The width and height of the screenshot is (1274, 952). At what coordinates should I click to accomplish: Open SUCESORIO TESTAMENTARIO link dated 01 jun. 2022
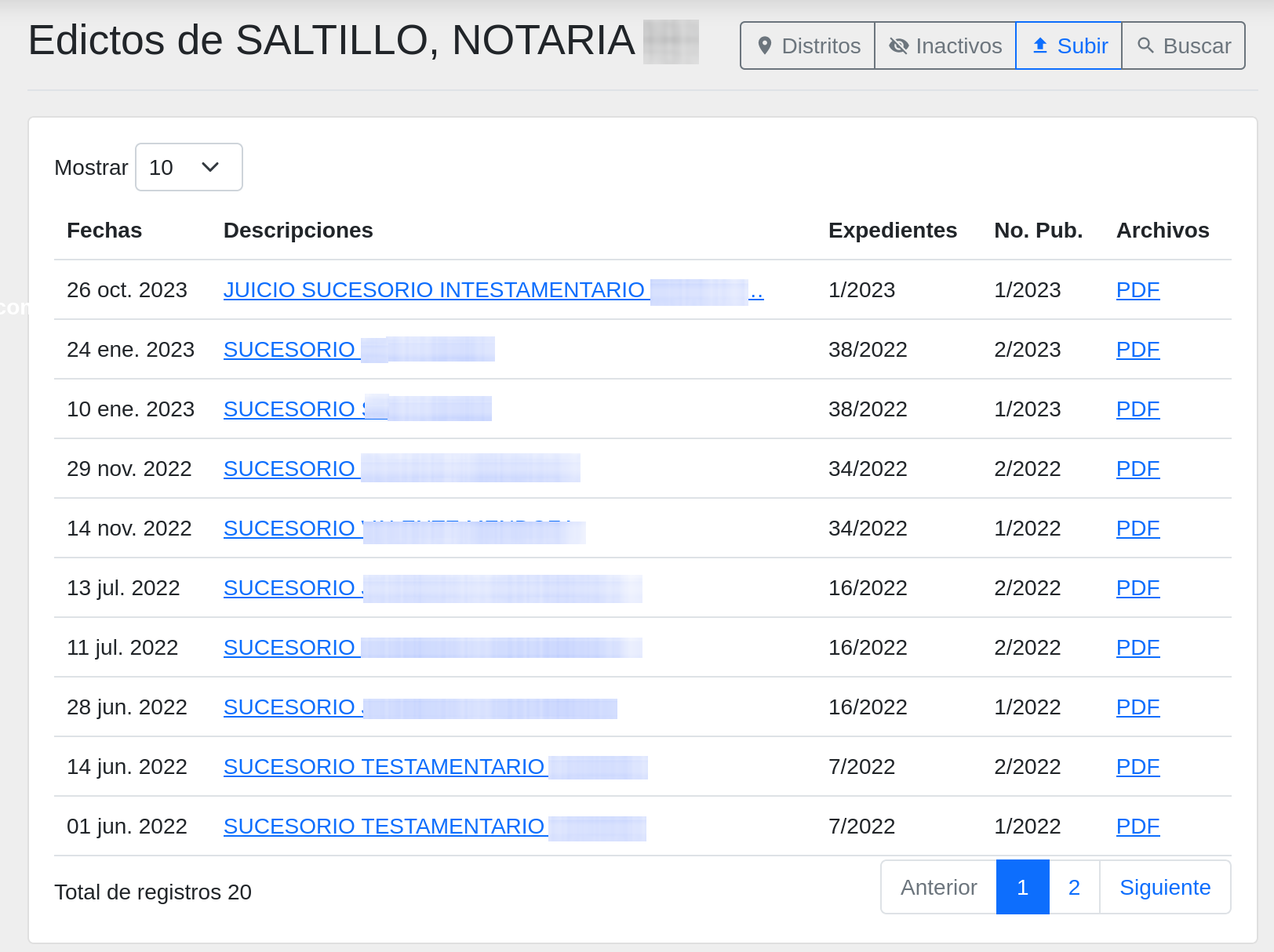pyautogui.click(x=435, y=827)
